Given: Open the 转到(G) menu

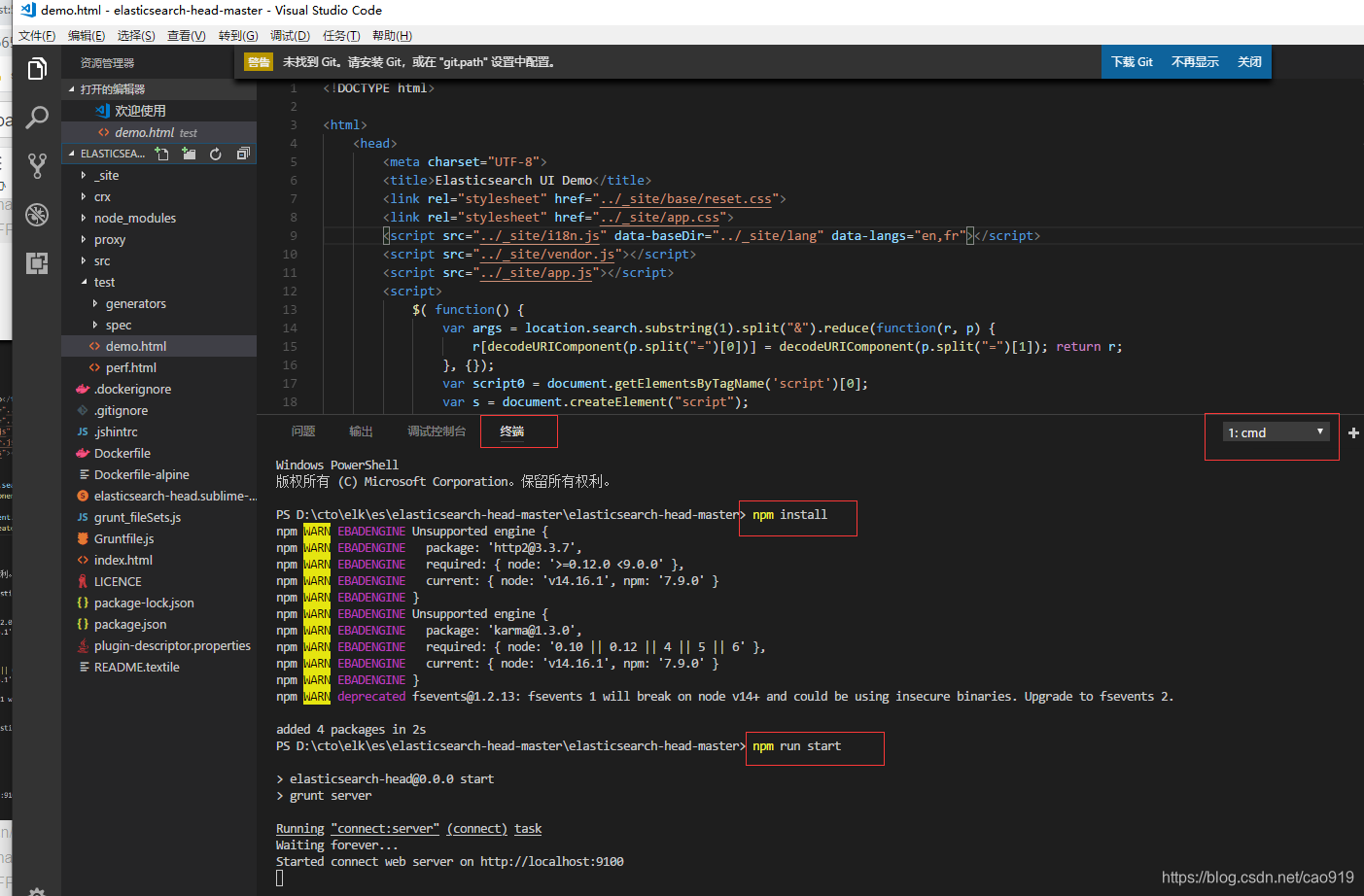Looking at the screenshot, I should (x=238, y=36).
